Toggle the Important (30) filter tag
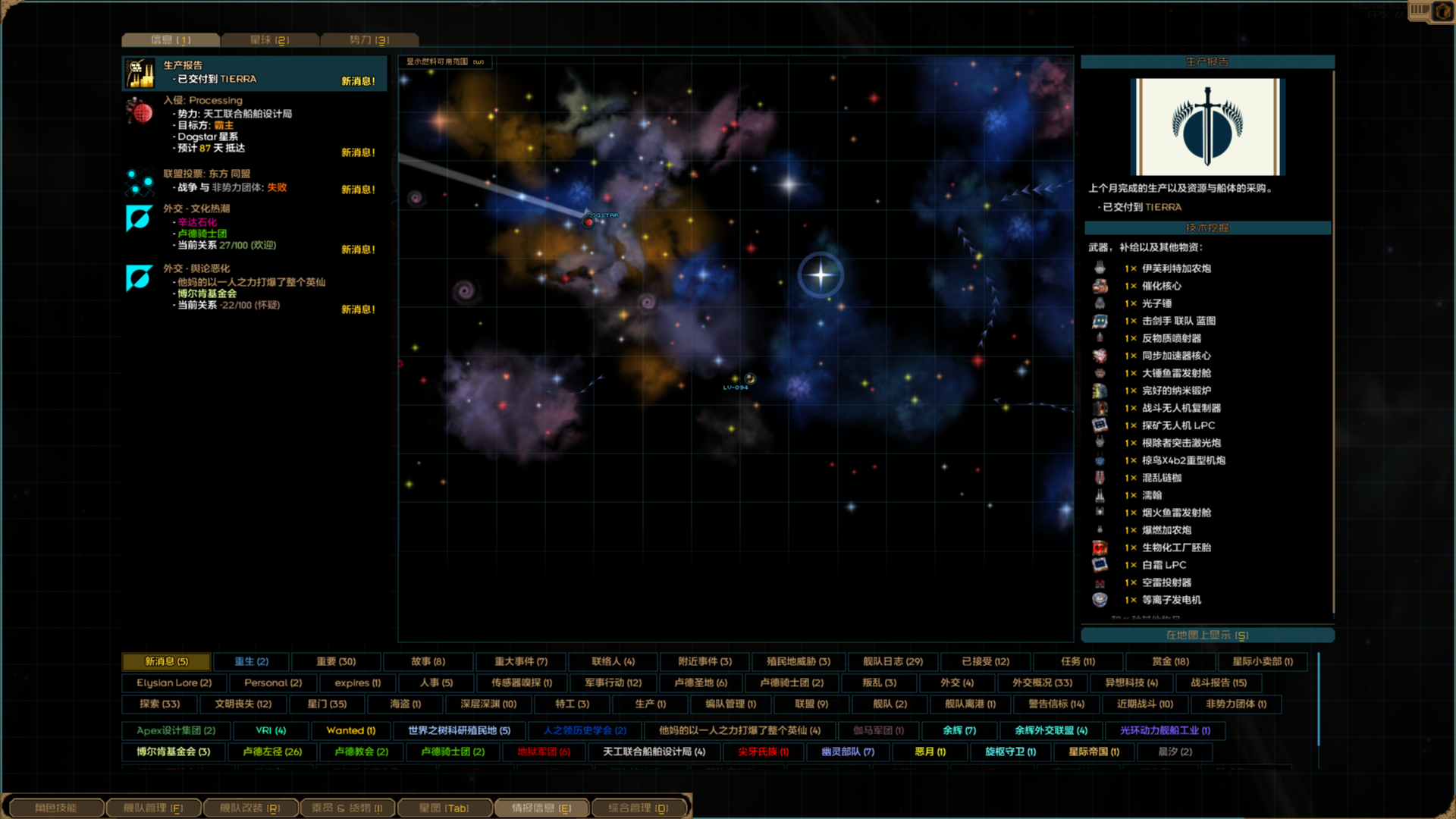The height and width of the screenshot is (819, 1456). tap(336, 661)
